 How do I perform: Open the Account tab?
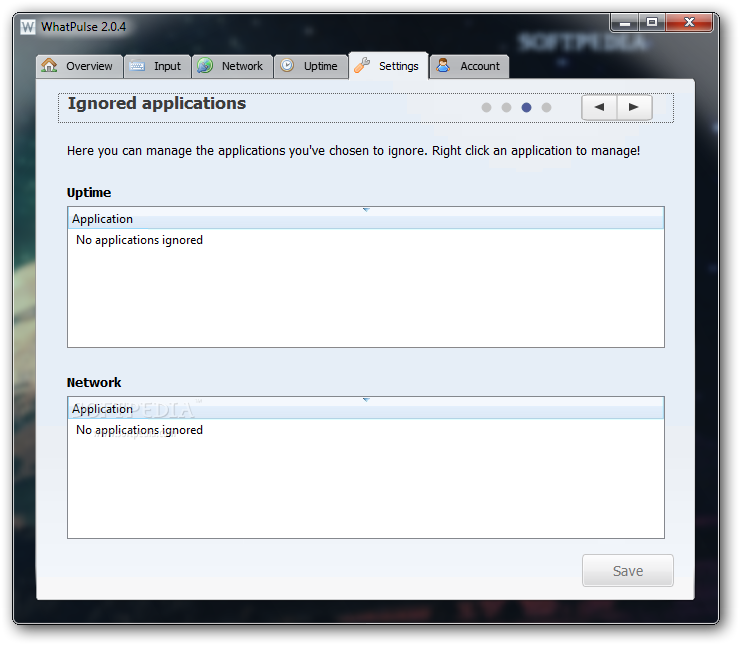click(x=470, y=66)
